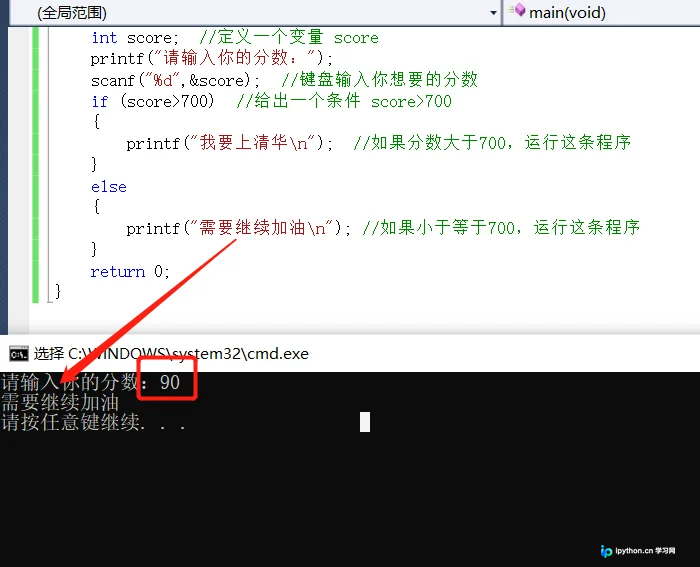Click the console title text C:\WINDOWS\system32\cmd.exe

point(188,354)
